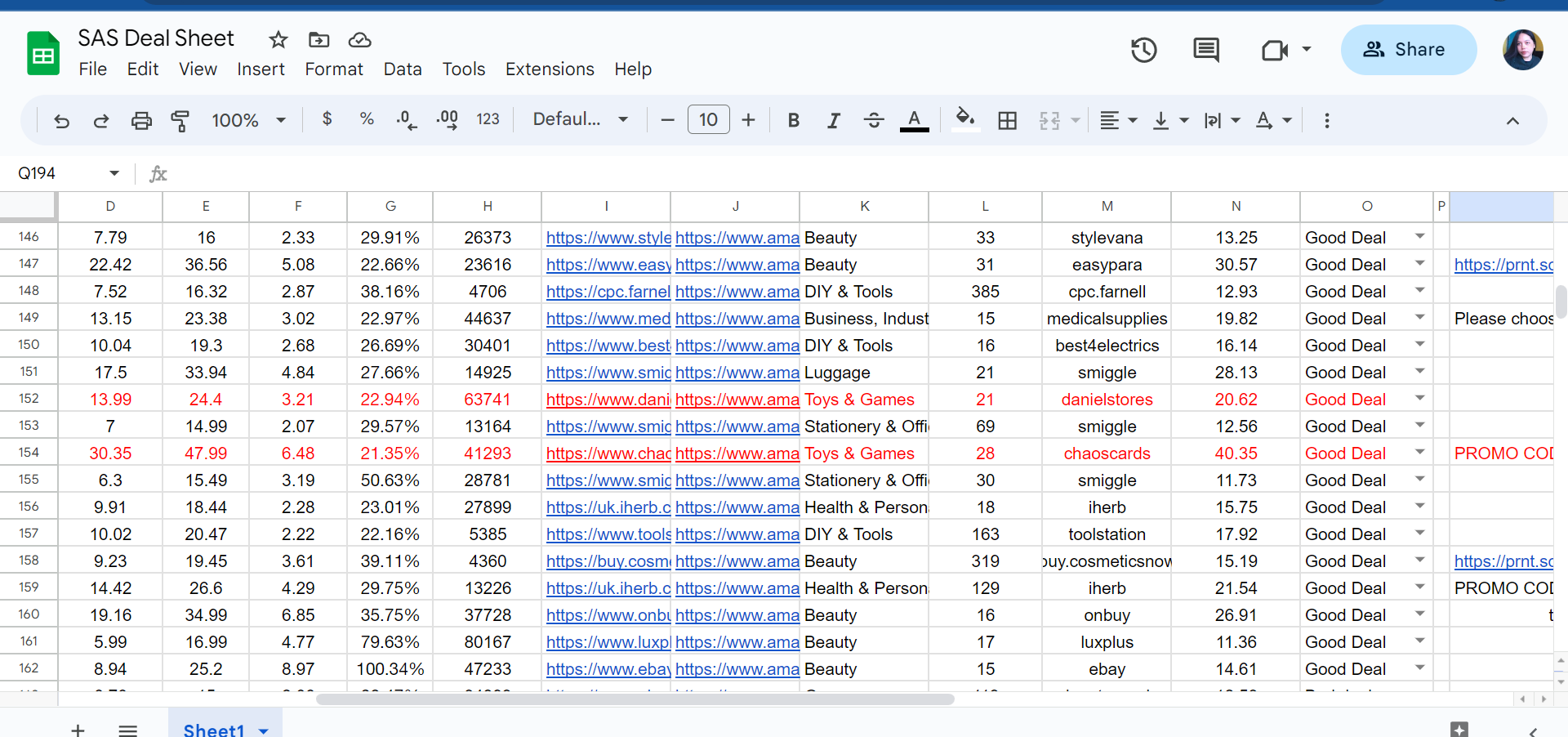The width and height of the screenshot is (1568, 737).
Task: Open the stylevana link in row 146
Action: coord(608,238)
